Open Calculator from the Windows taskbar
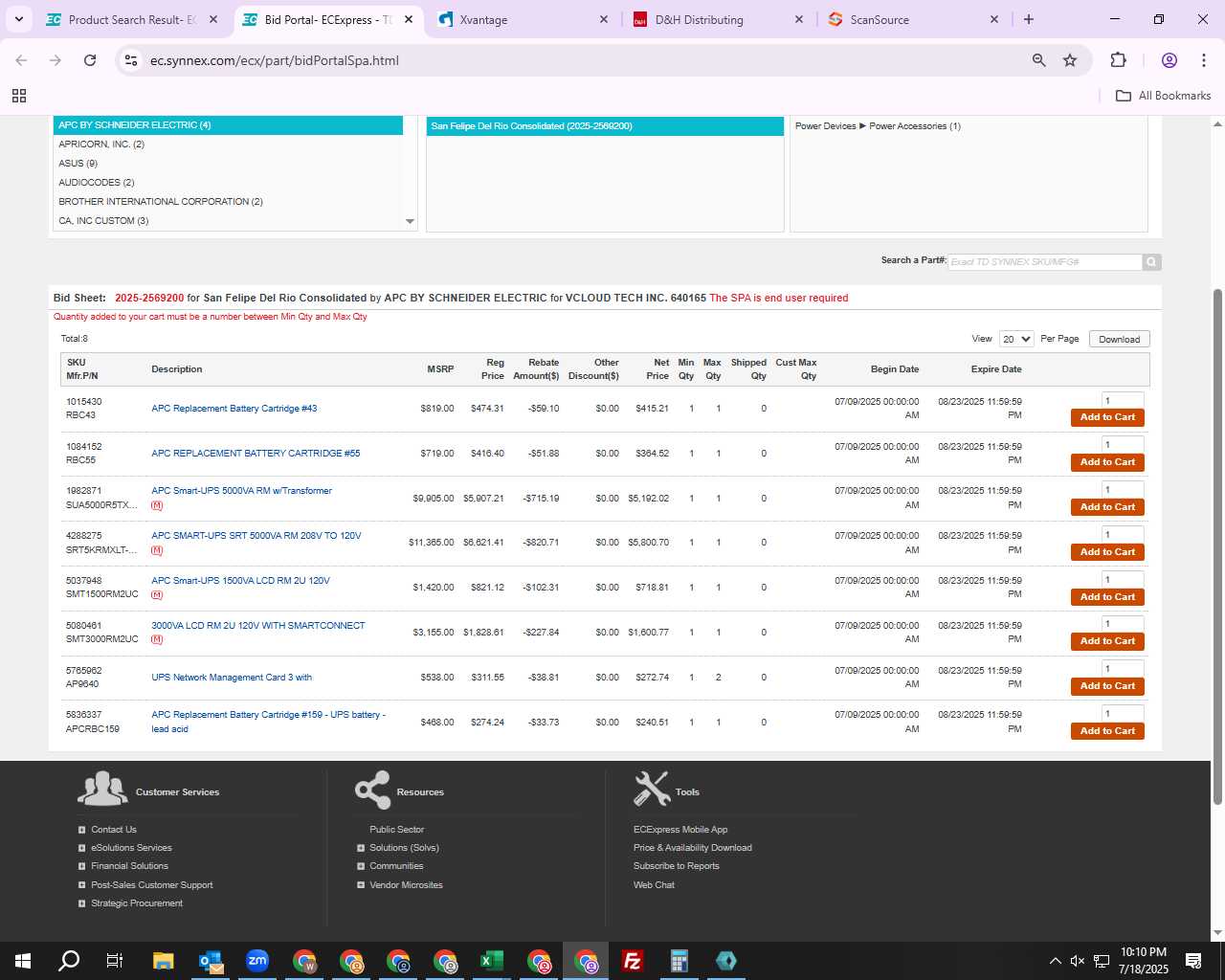Screen dimensions: 1225x980 tap(679, 961)
